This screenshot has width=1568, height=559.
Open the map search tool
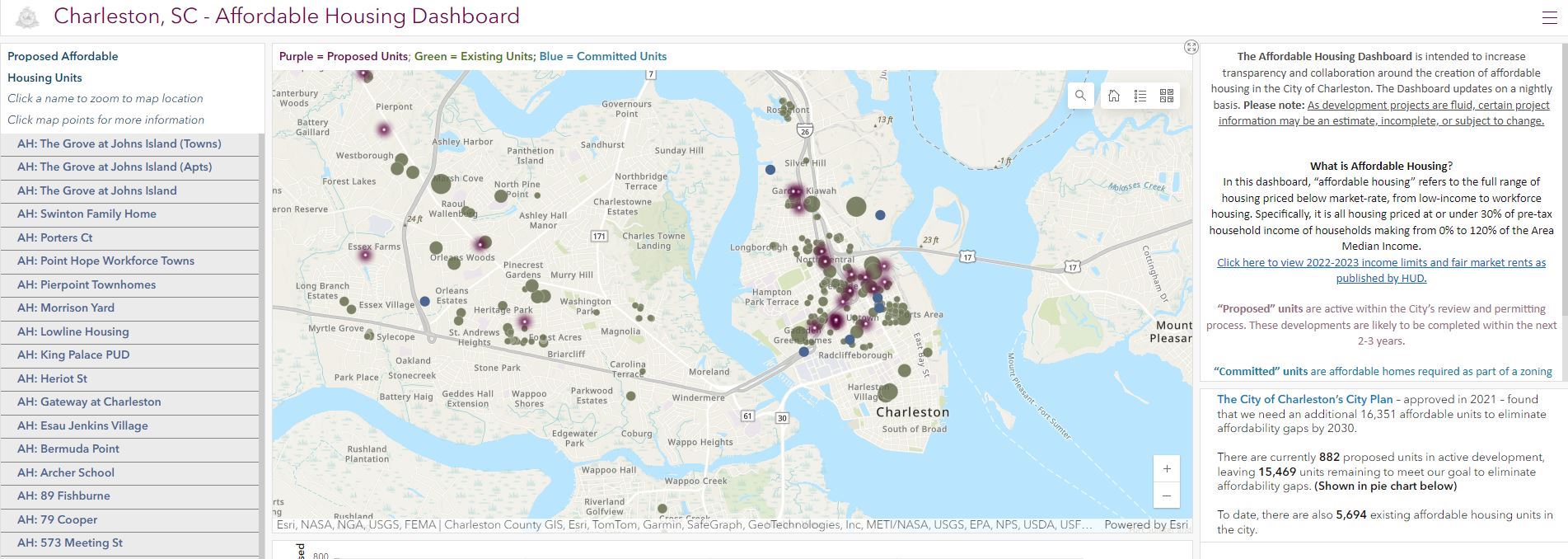coord(1080,96)
